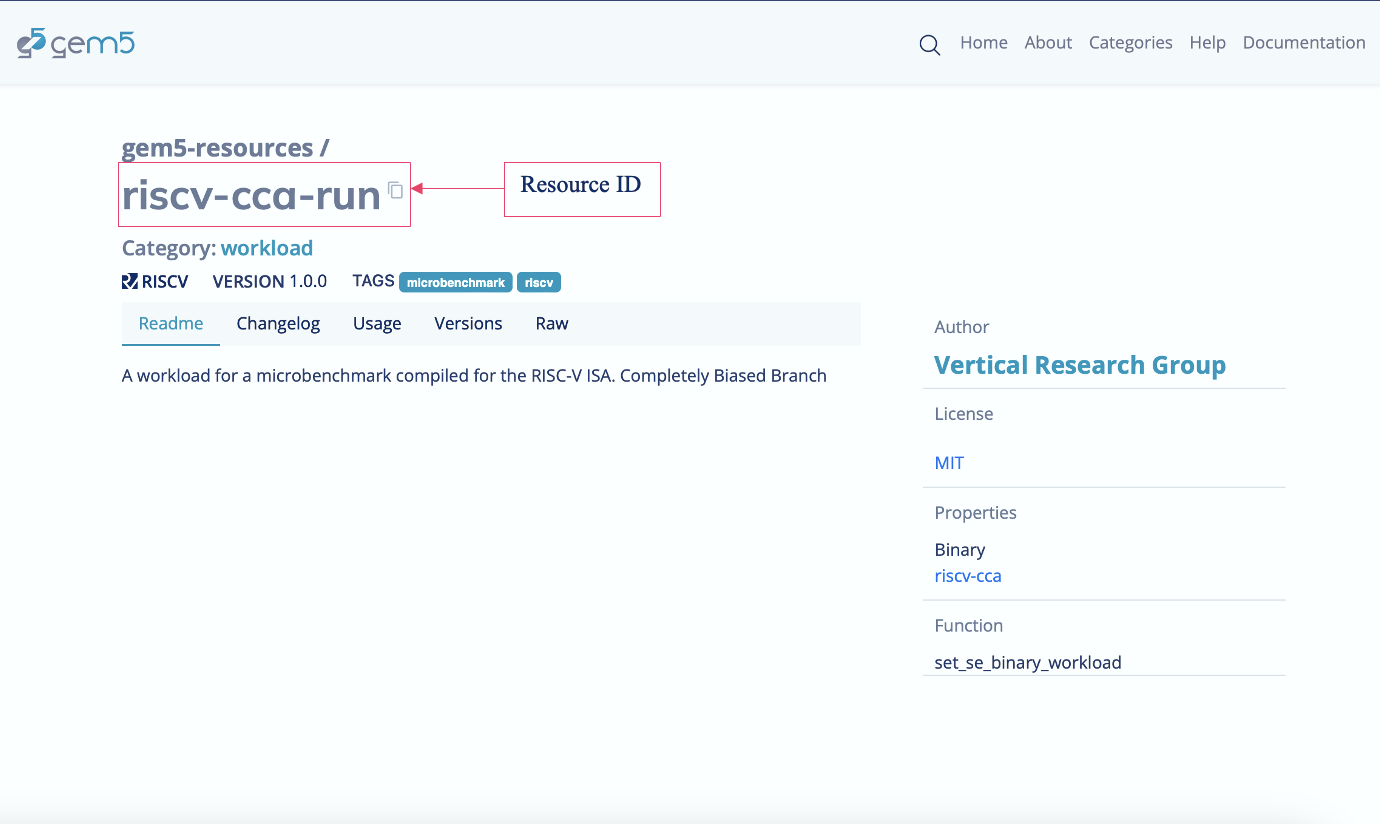1380x824 pixels.
Task: Click the RISCV architecture icon
Action: (130, 282)
